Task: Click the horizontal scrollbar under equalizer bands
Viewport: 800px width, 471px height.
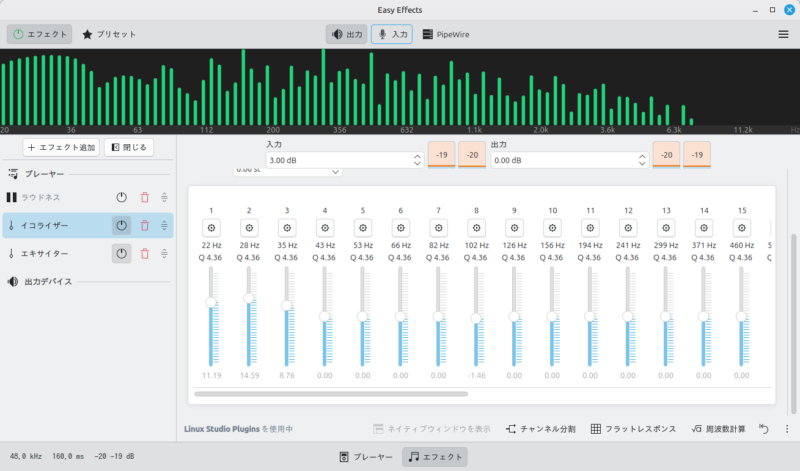Action: [x=330, y=394]
